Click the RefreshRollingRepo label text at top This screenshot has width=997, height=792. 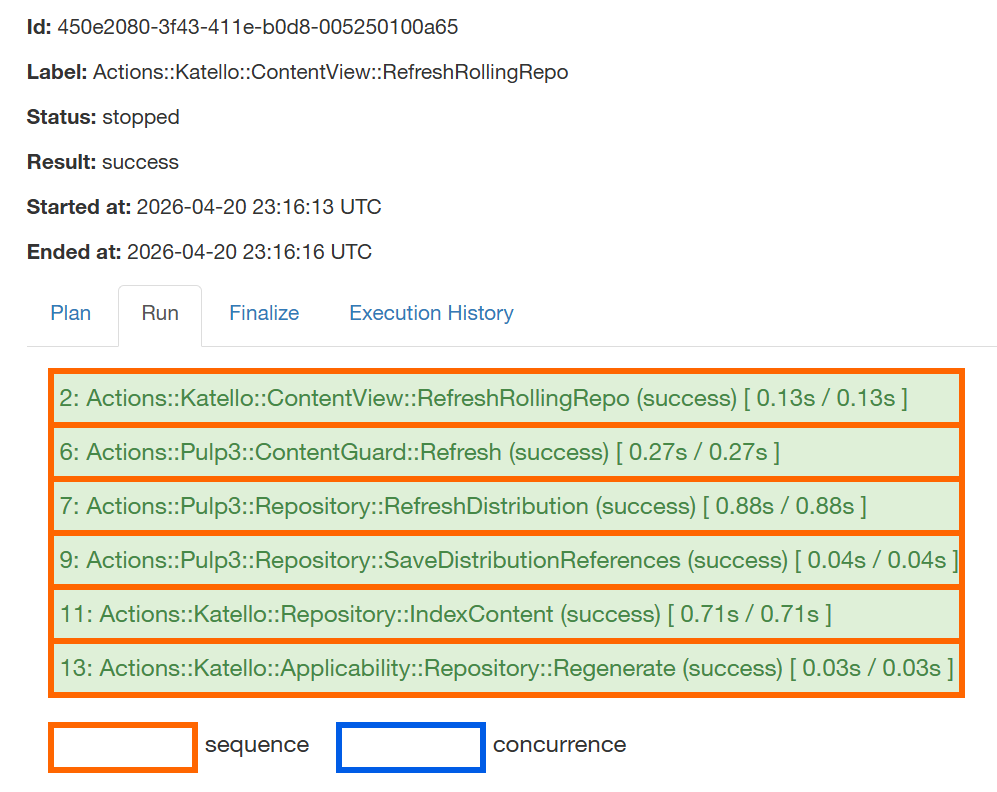[x=330, y=72]
